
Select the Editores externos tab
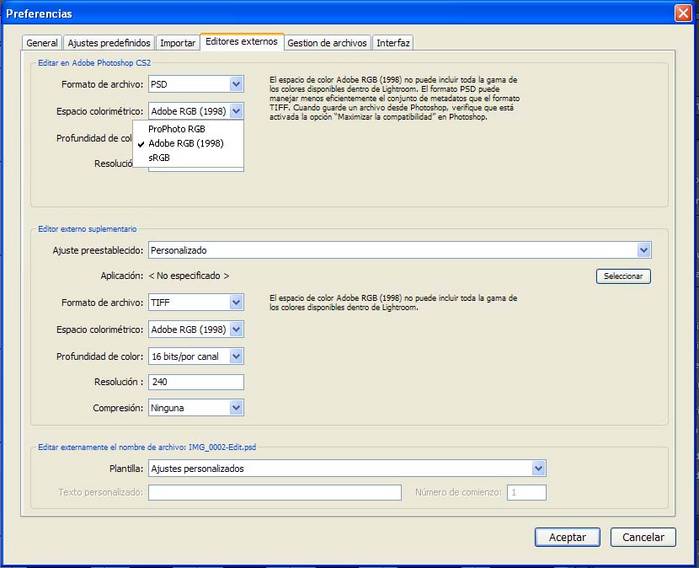[242, 42]
